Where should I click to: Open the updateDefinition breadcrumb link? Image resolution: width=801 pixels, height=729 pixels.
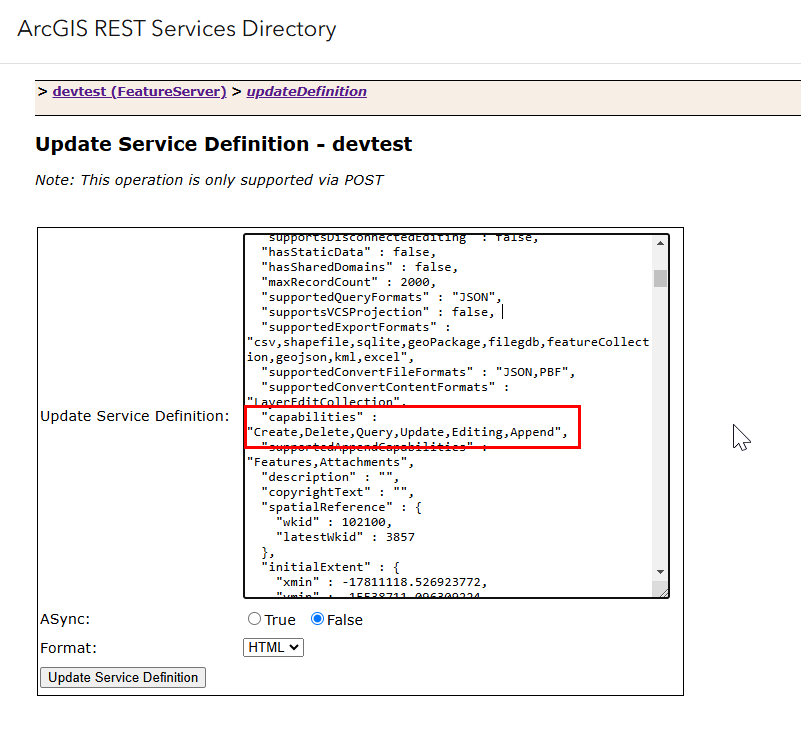click(x=306, y=91)
